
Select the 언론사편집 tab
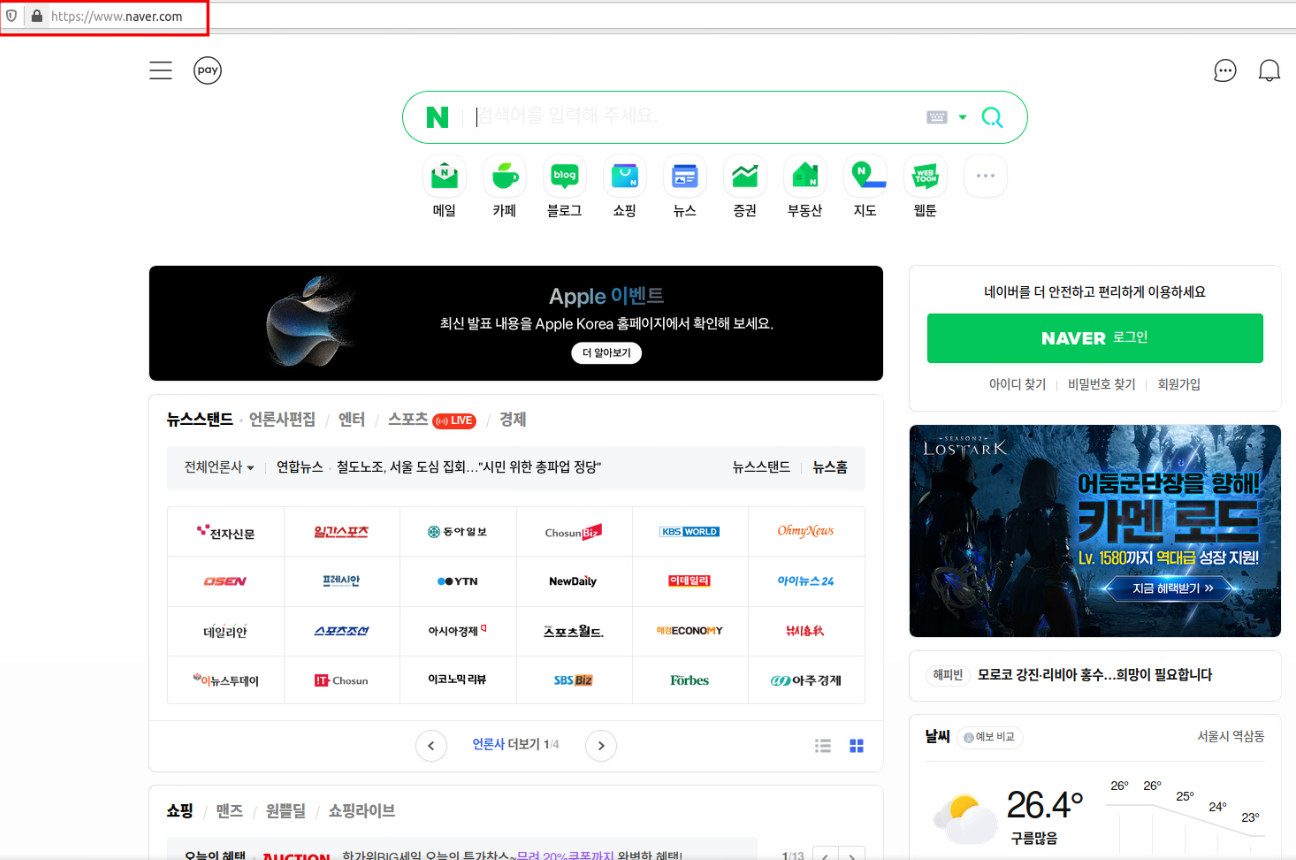pyautogui.click(x=282, y=420)
